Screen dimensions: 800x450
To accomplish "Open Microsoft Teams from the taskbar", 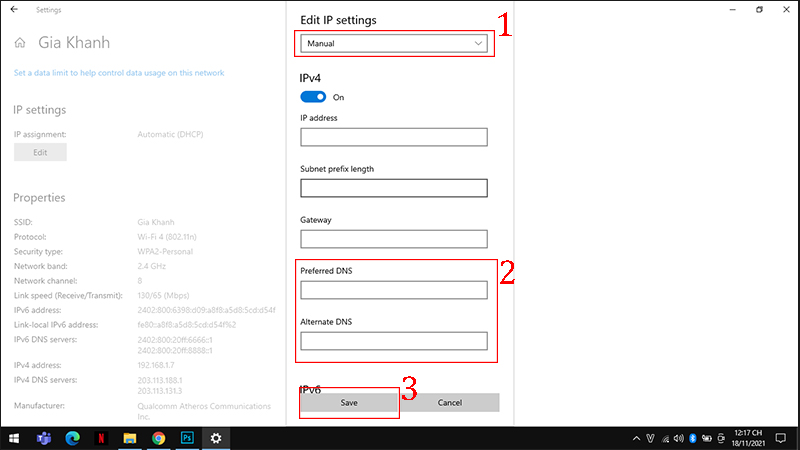I will pos(43,438).
